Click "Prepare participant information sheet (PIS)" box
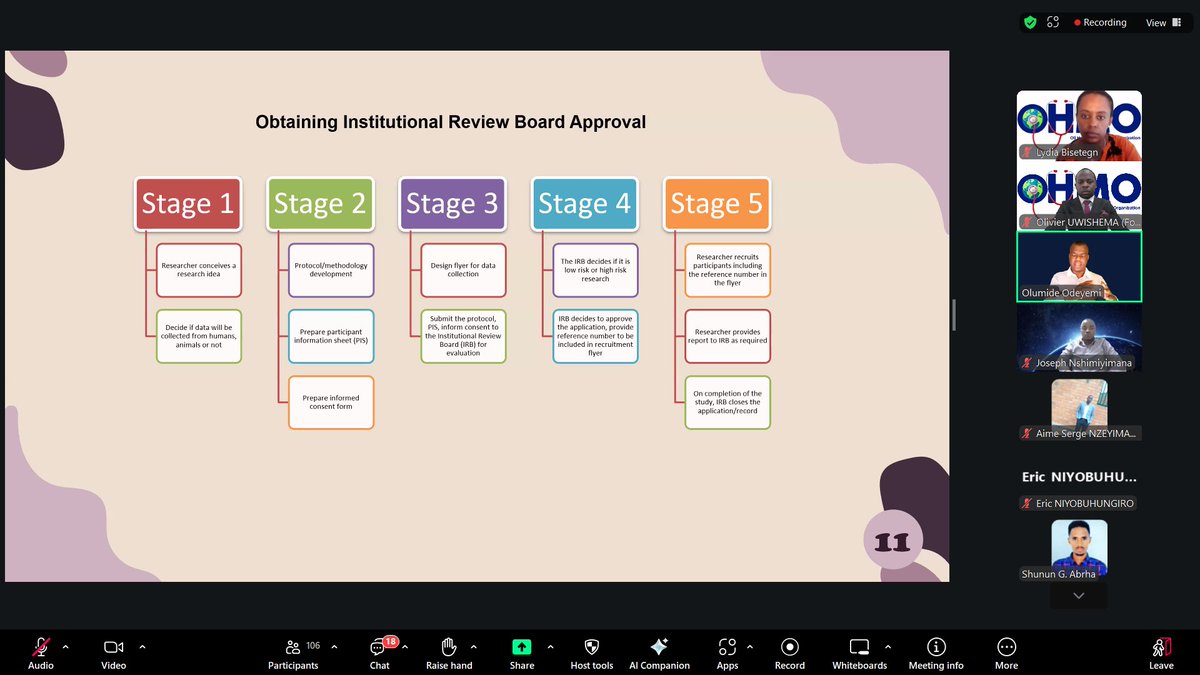Image resolution: width=1200 pixels, height=675 pixels. click(331, 336)
